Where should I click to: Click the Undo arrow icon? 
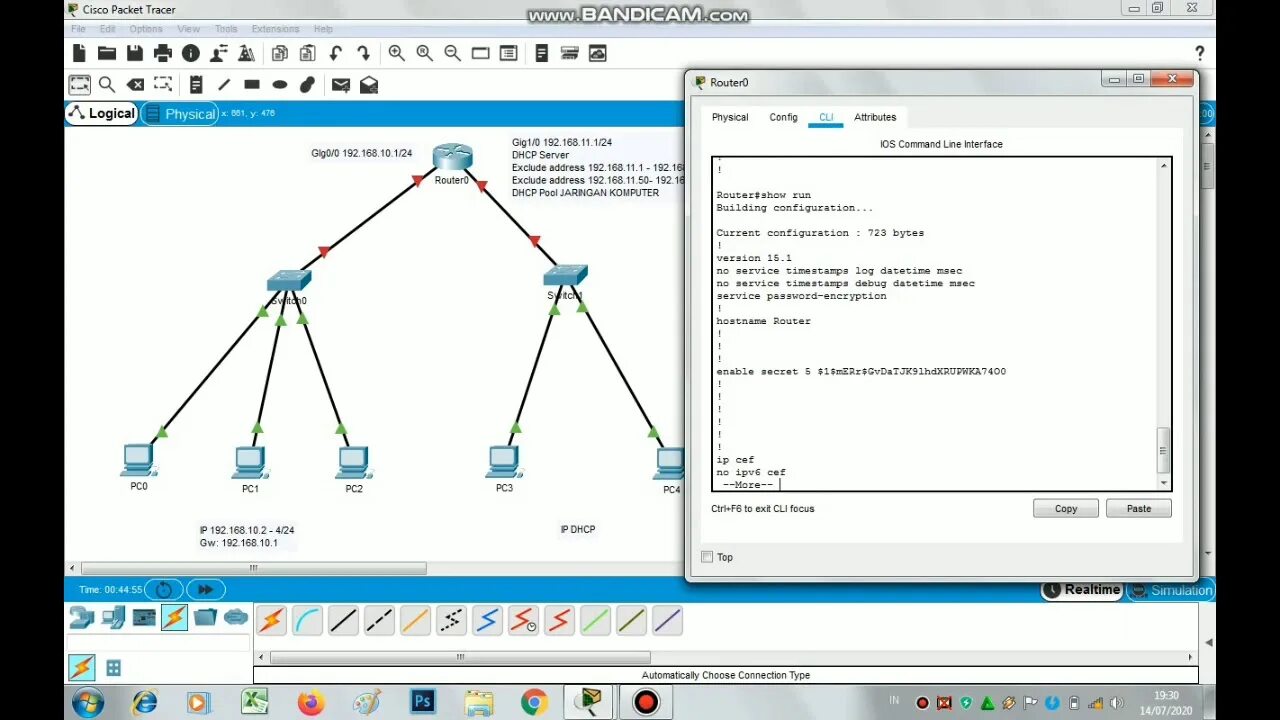click(336, 53)
